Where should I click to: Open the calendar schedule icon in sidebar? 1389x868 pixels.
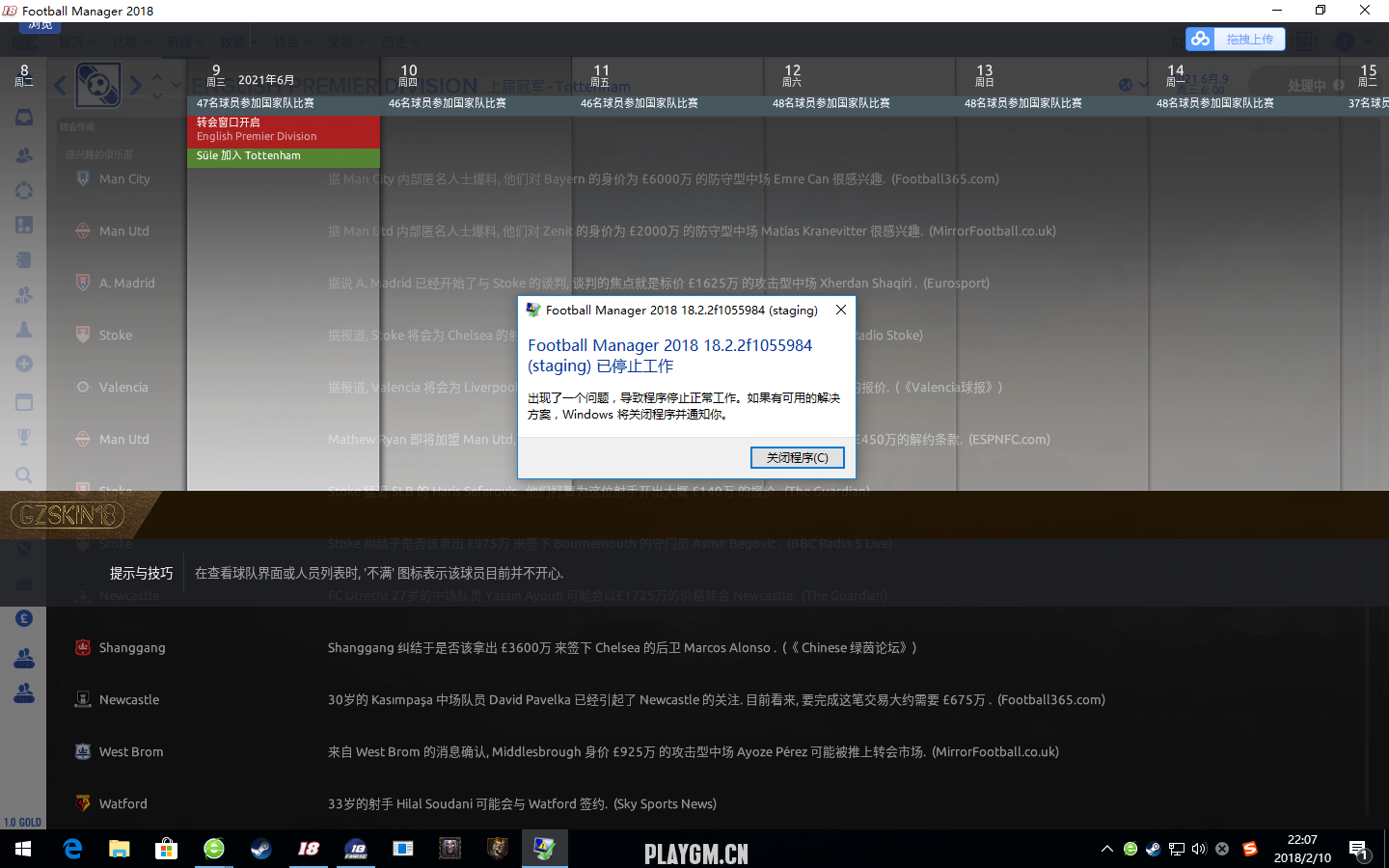tap(24, 402)
